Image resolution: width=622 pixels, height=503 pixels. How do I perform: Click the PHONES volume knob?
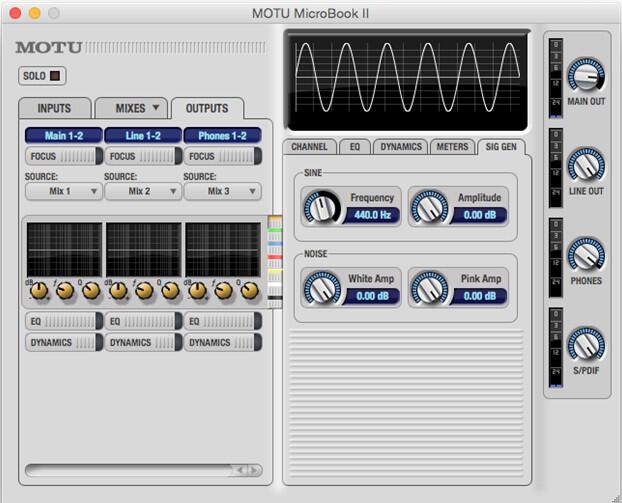click(586, 255)
